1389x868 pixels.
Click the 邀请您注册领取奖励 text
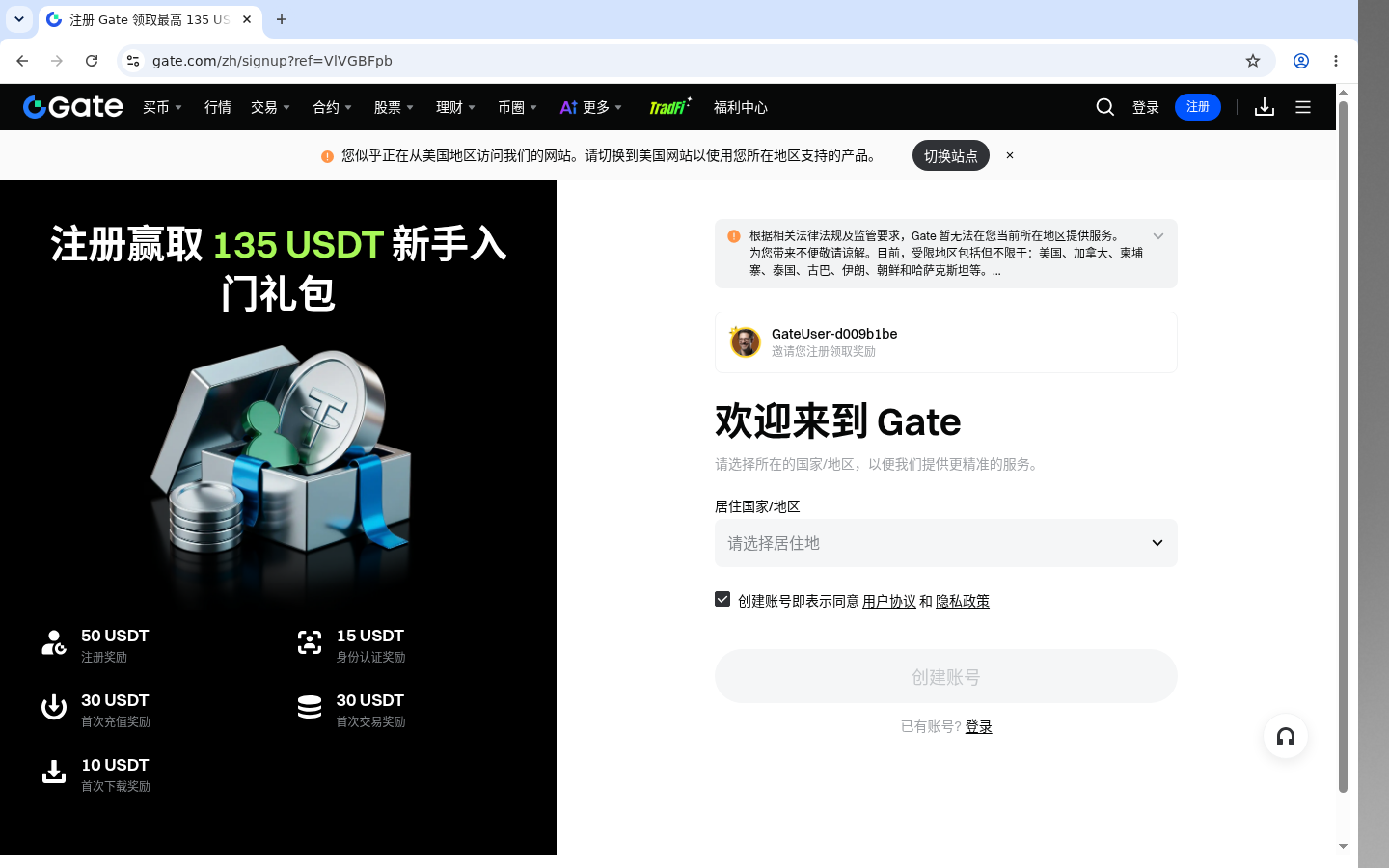tap(824, 352)
